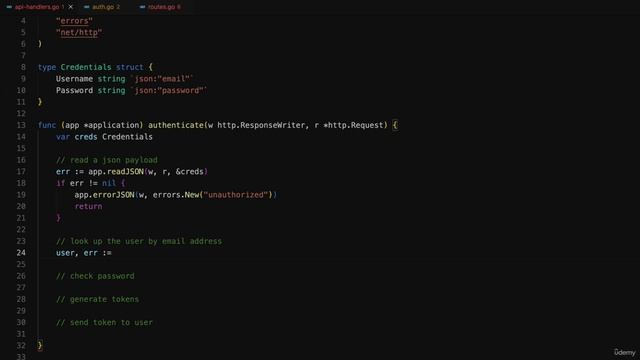Click the 'generate tokens' comment
The height and width of the screenshot is (360, 640).
(97, 300)
